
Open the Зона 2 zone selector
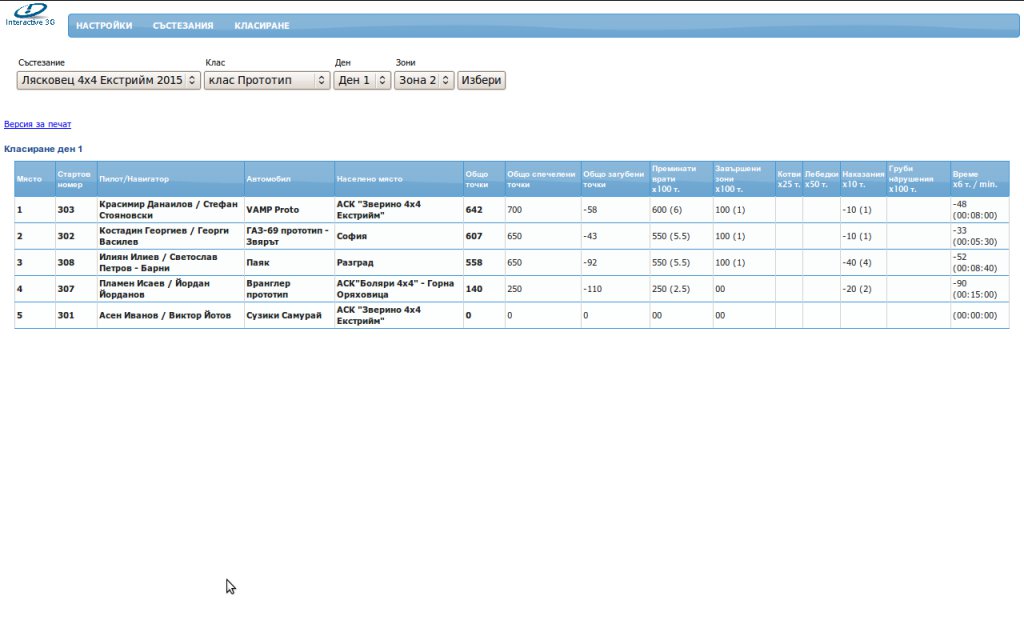pos(424,80)
